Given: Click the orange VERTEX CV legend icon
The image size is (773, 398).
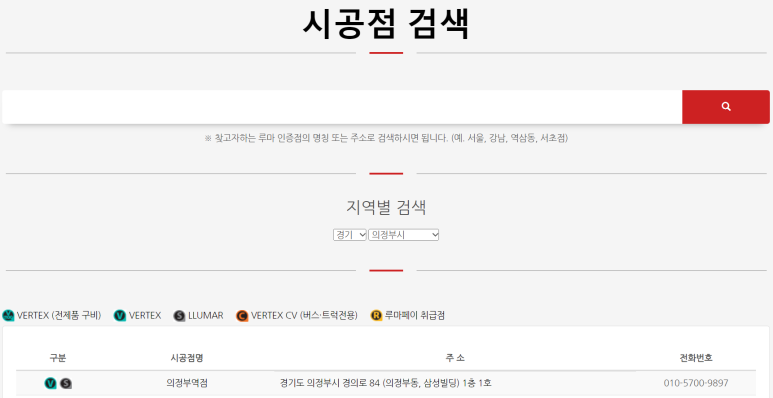Looking at the screenshot, I should coord(242,316).
